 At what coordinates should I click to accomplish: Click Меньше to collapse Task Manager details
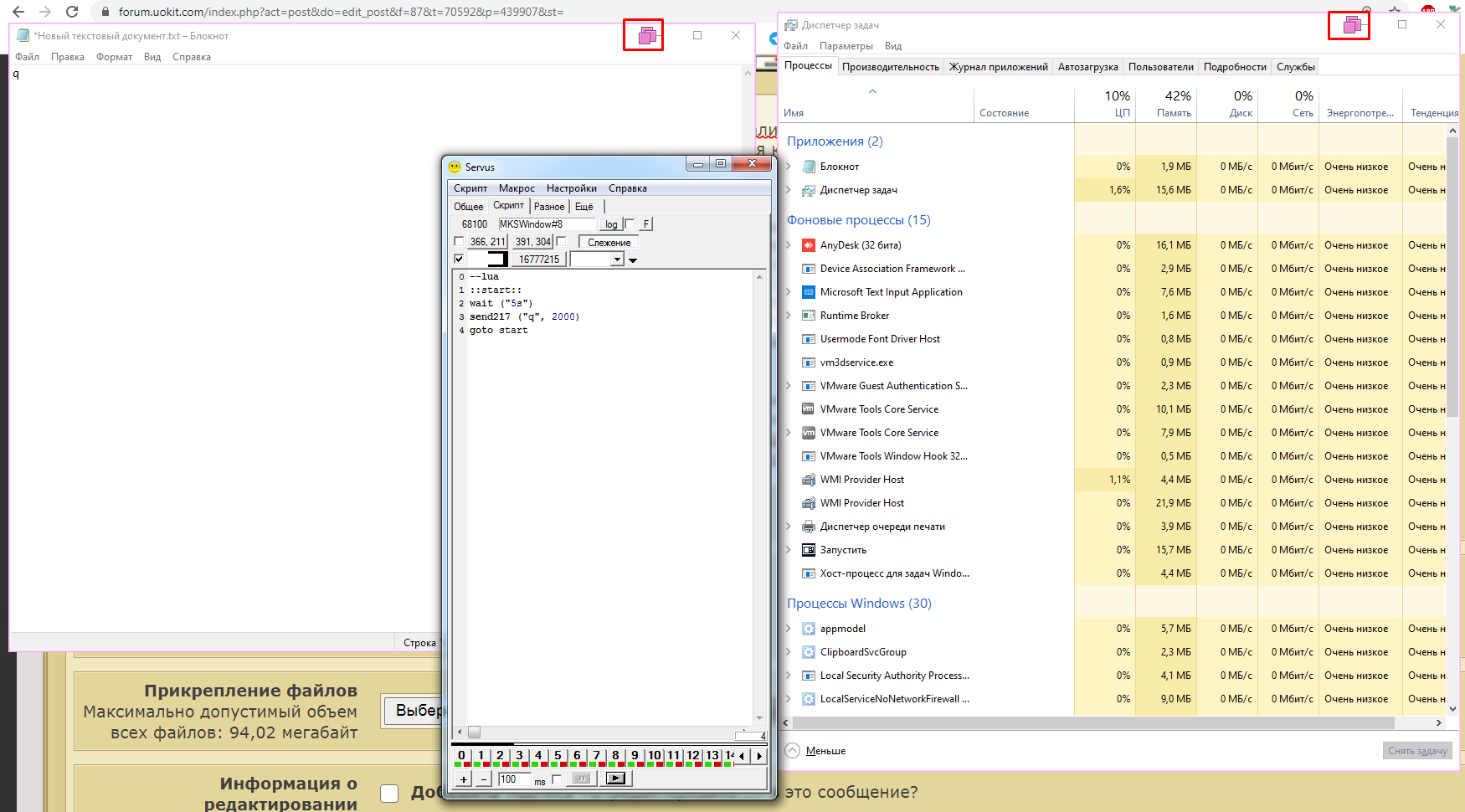(x=825, y=751)
